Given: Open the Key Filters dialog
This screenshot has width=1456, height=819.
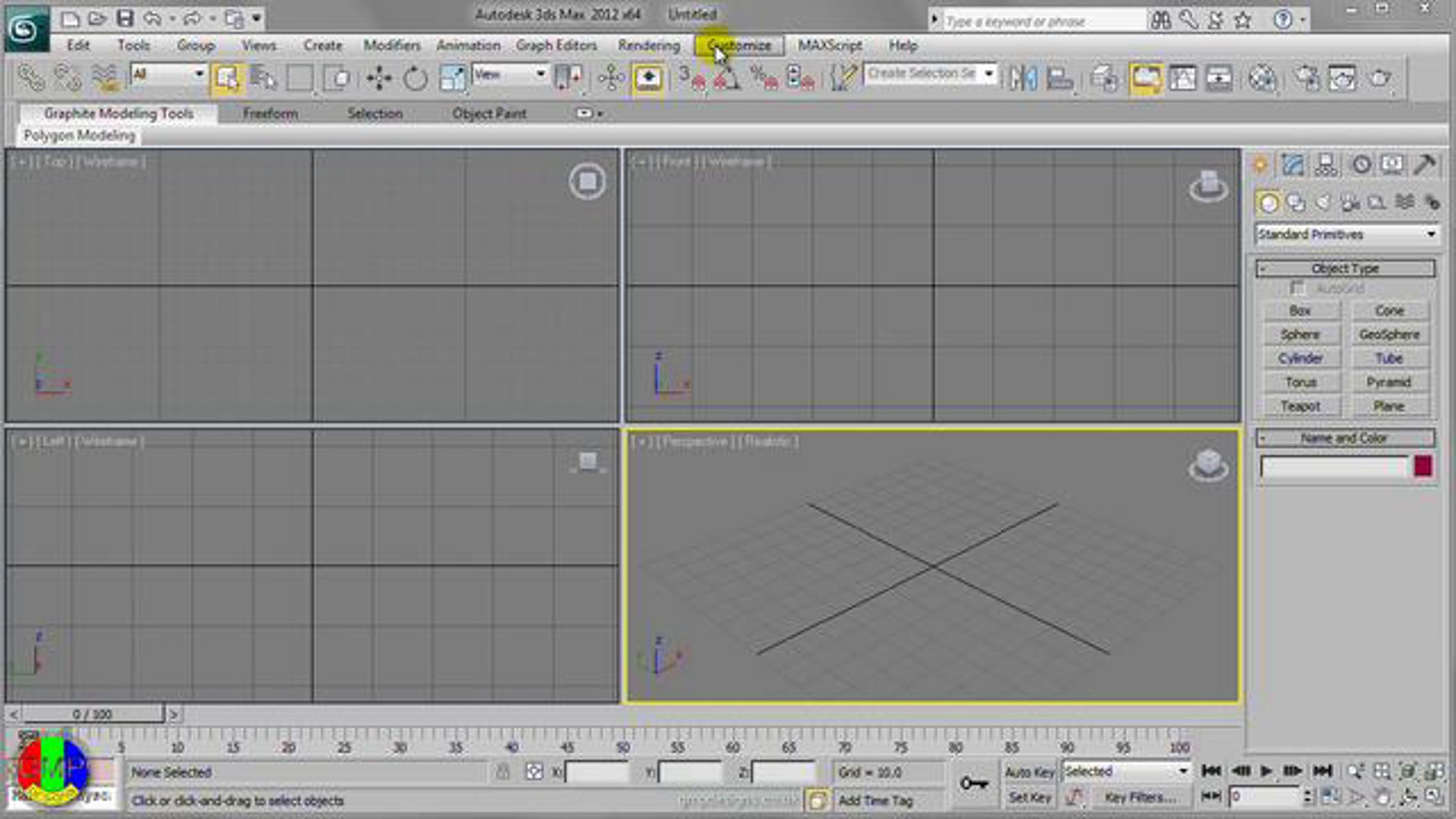Looking at the screenshot, I should (1139, 797).
